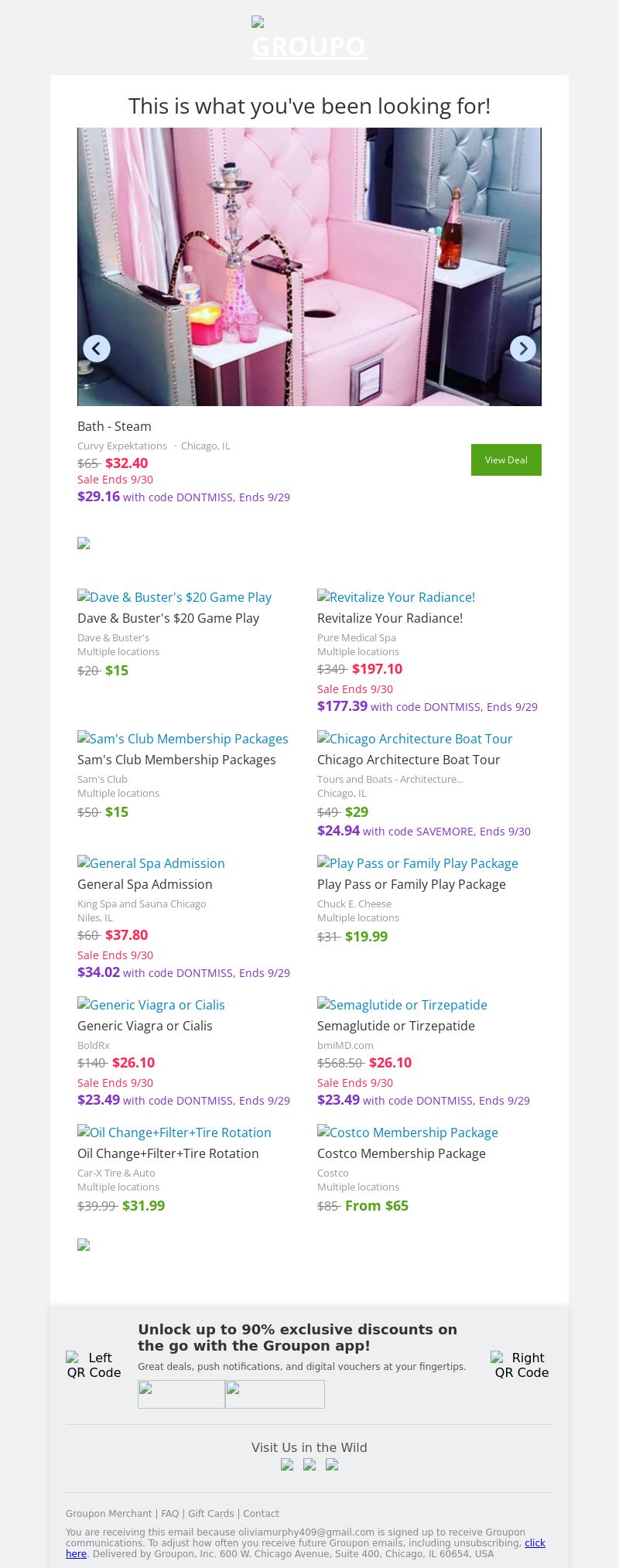View Sam's Club Membership Packages deal
The image size is (619, 1568).
(183, 739)
